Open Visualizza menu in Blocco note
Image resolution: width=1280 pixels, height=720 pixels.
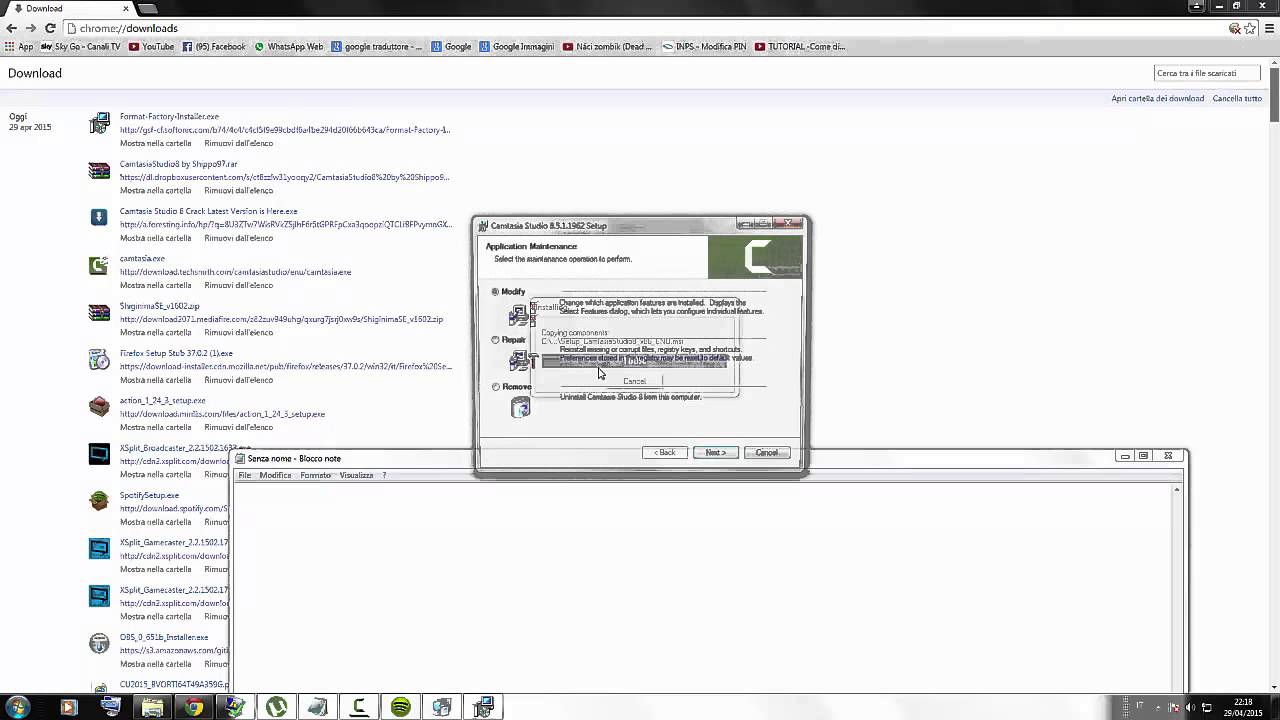click(x=356, y=475)
